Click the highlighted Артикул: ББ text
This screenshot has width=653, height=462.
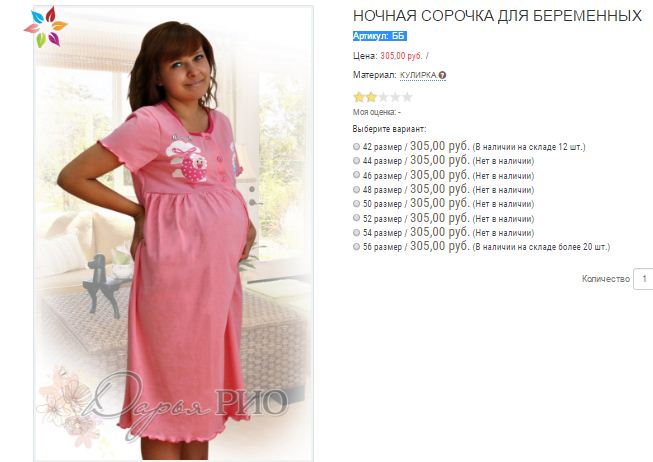379,36
